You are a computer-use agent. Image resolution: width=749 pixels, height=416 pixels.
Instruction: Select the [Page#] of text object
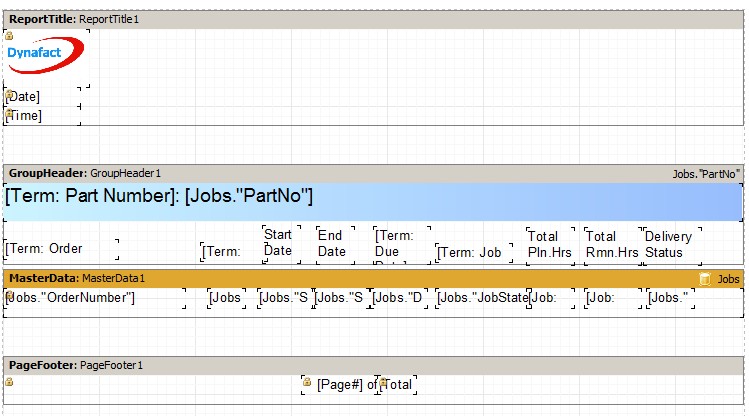coord(342,384)
